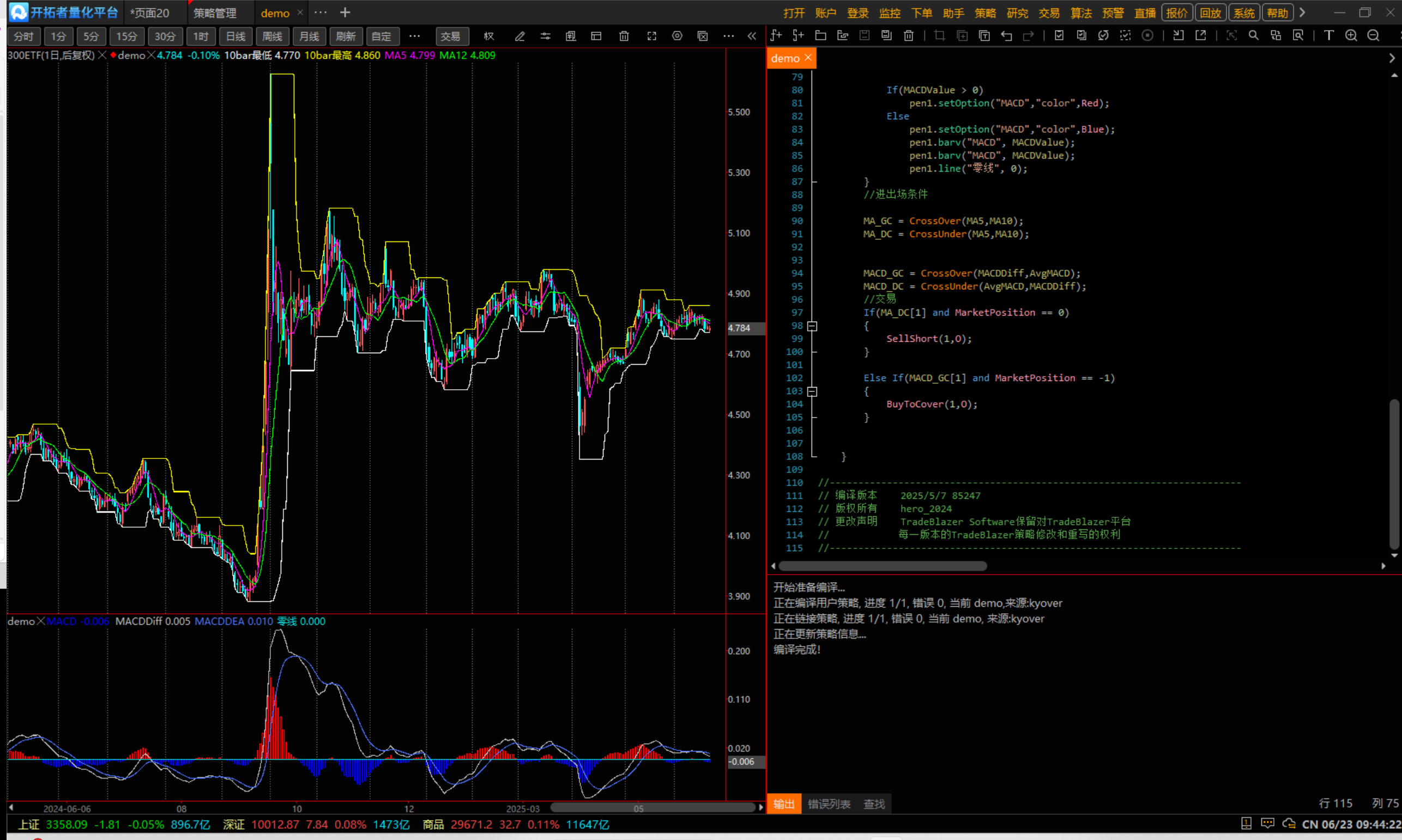The width and height of the screenshot is (1402, 840).
Task: Select the demo page tab in title bar
Action: [275, 13]
